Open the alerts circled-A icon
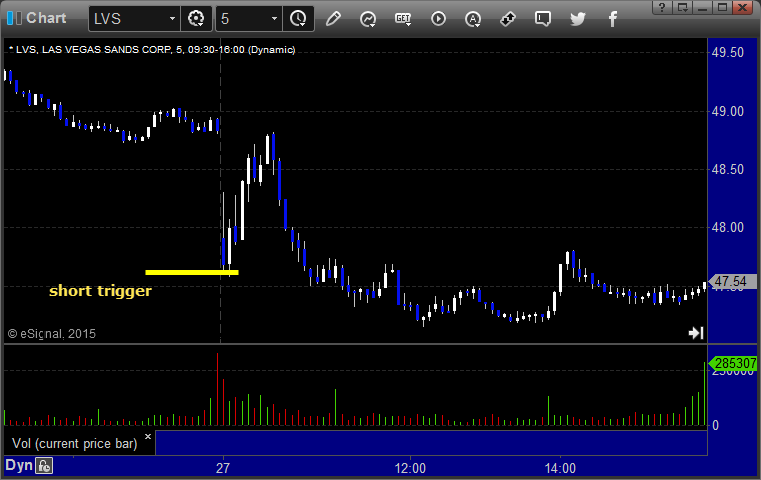This screenshot has width=761, height=480. pos(473,19)
